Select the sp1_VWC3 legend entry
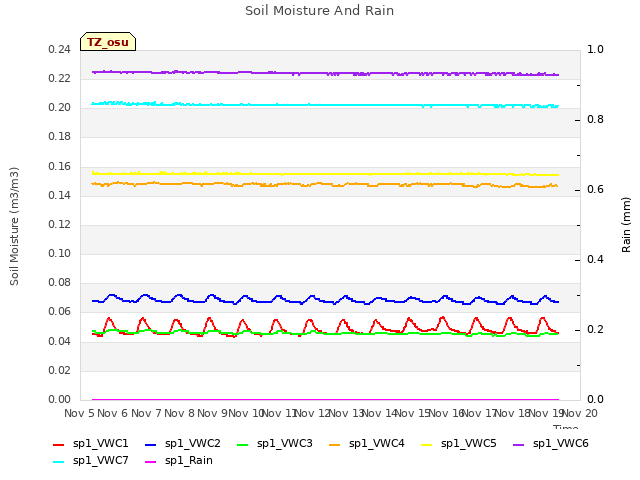 click(275, 444)
